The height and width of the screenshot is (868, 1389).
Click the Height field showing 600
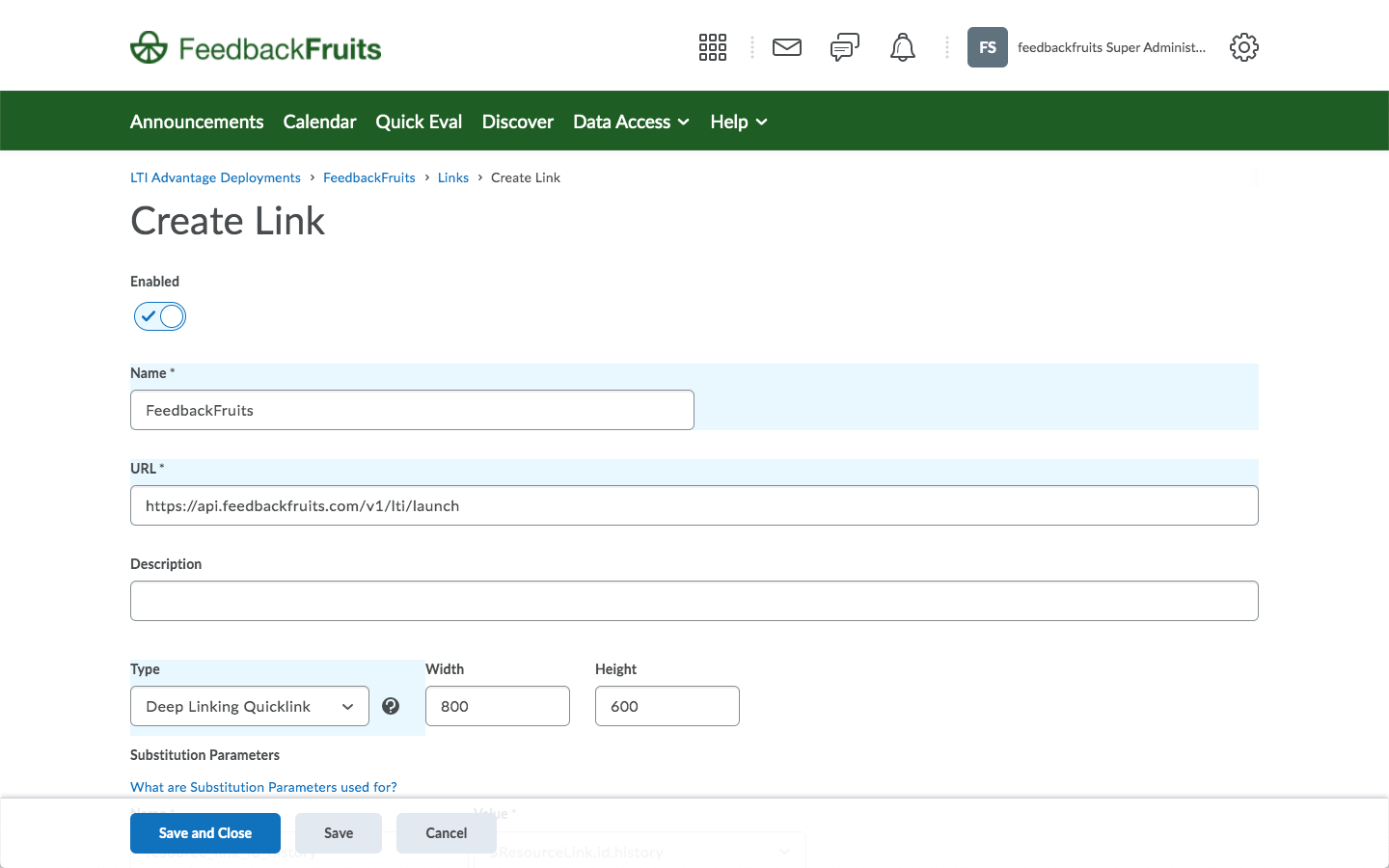point(667,706)
